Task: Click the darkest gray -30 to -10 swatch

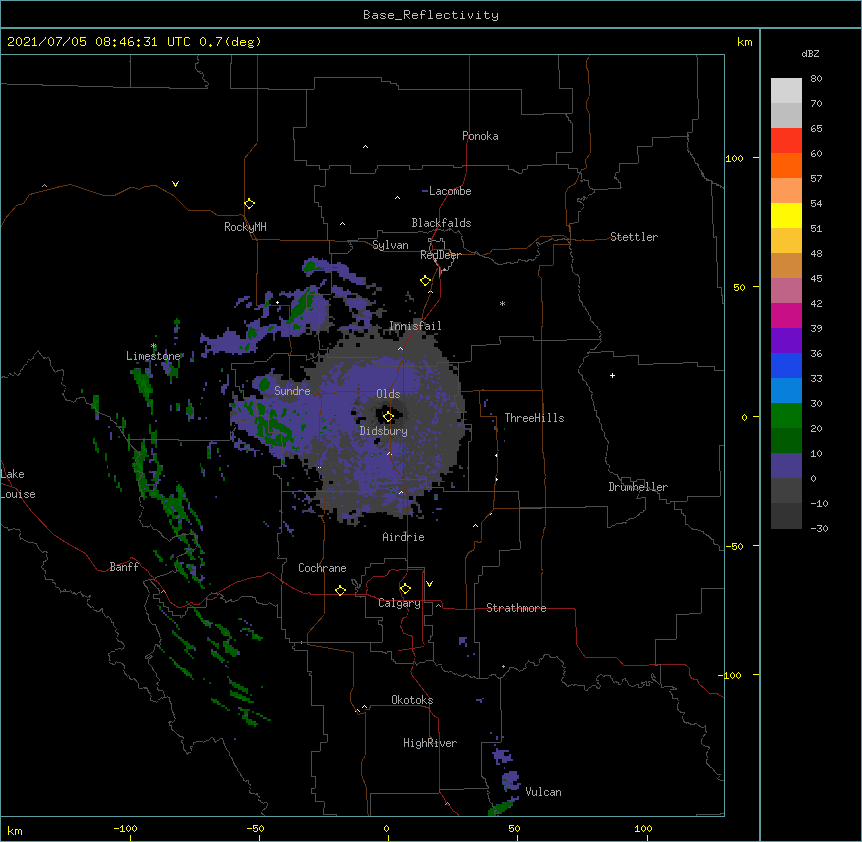Action: [x=786, y=516]
